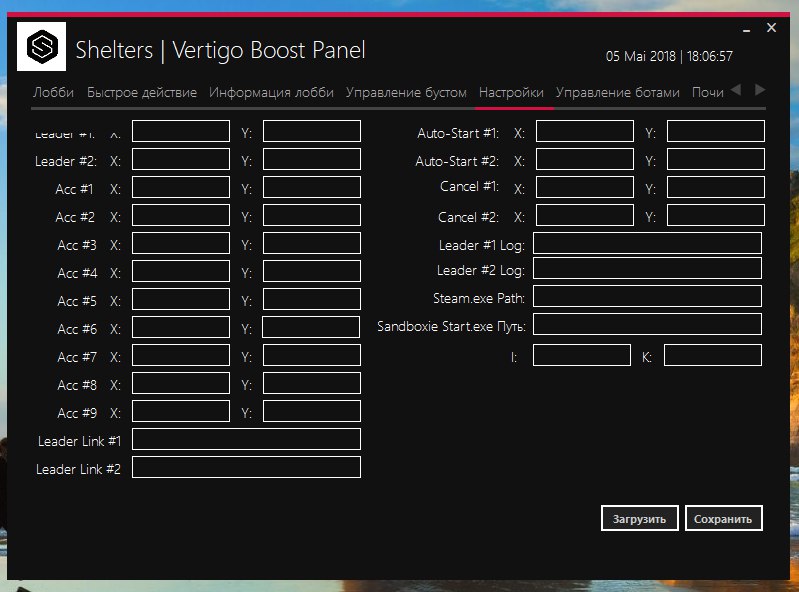799x592 pixels.
Task: Focus Leader #2 Y field
Action: click(x=312, y=159)
